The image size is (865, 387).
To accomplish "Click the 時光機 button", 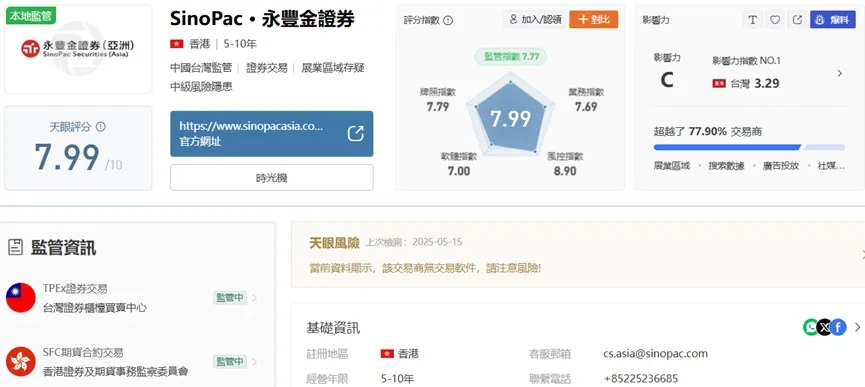I will [x=271, y=178].
